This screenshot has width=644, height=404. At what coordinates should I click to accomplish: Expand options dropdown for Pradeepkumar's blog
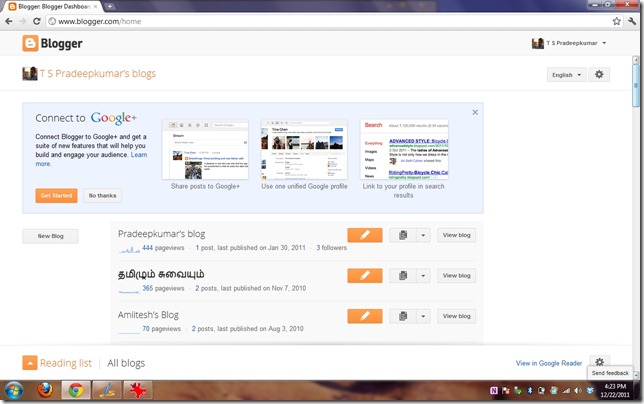423,235
